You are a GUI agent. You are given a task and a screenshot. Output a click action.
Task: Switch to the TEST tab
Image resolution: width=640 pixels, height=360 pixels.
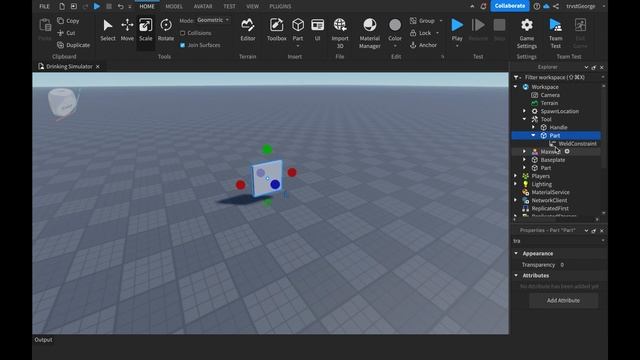tap(229, 7)
